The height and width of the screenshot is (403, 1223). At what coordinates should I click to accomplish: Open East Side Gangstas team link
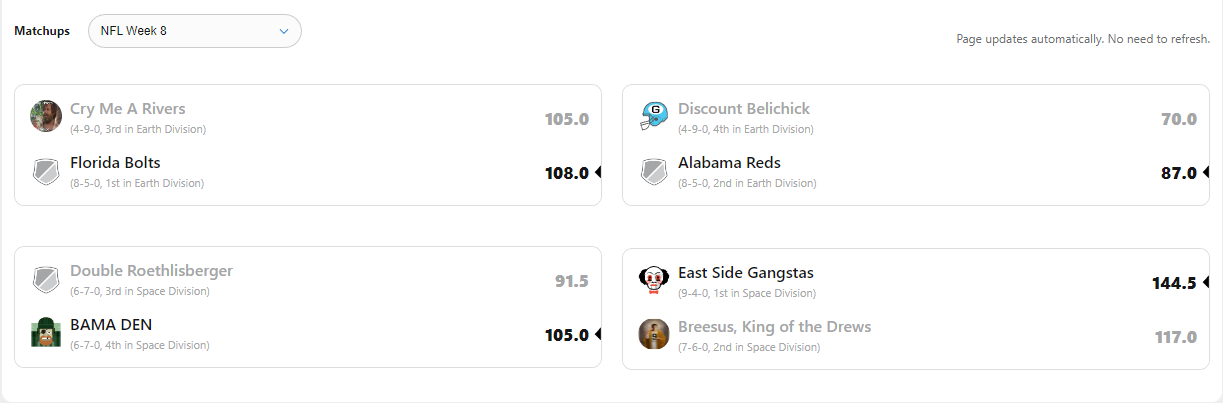[745, 273]
